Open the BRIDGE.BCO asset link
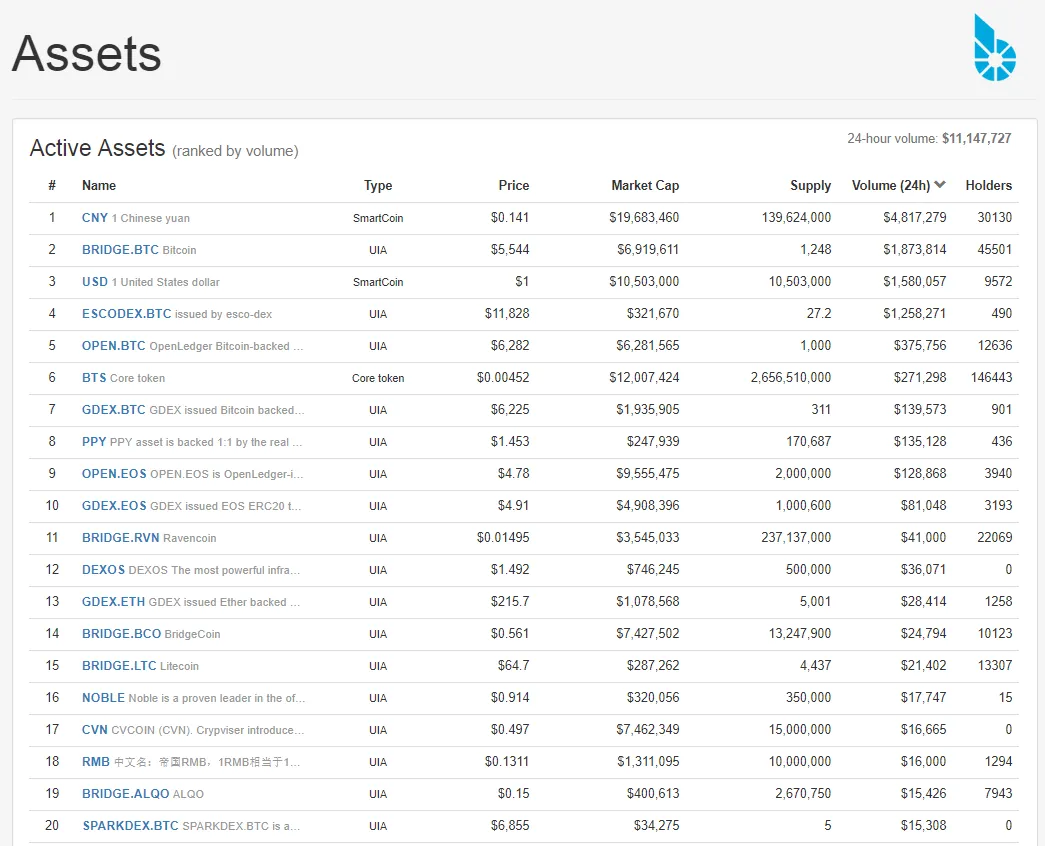 pyautogui.click(x=121, y=633)
